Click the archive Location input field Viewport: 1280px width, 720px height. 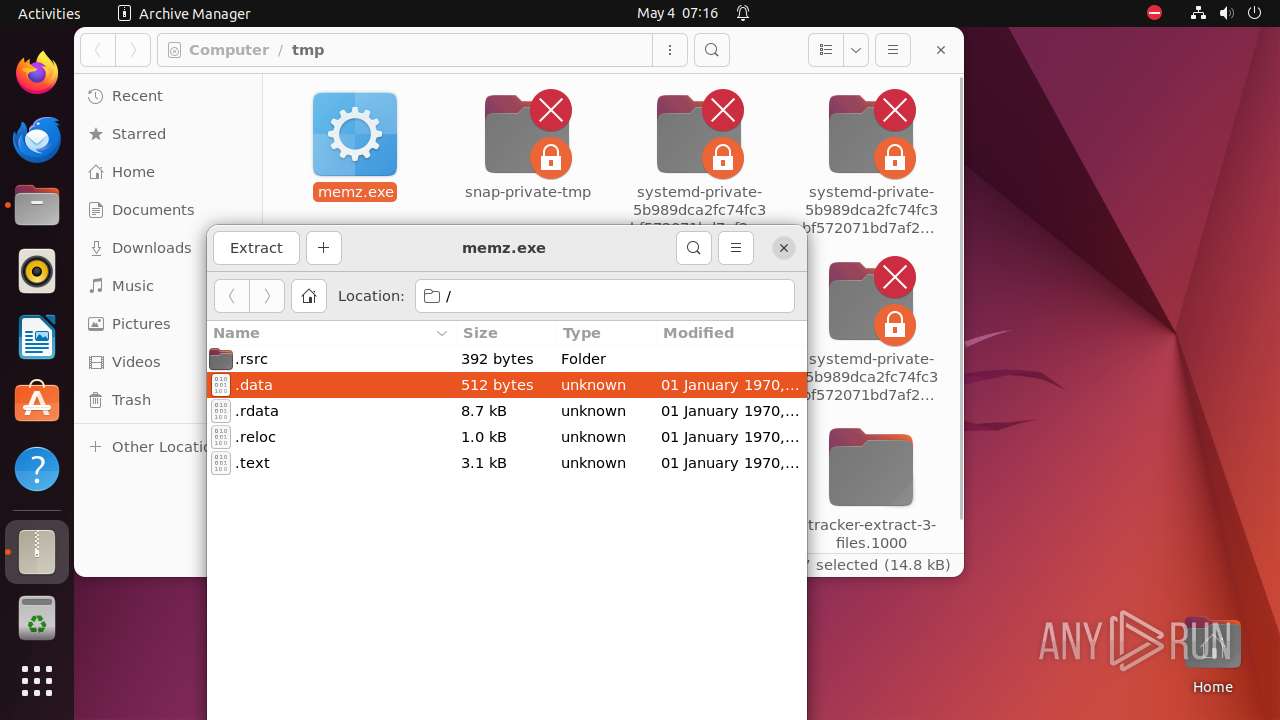605,296
